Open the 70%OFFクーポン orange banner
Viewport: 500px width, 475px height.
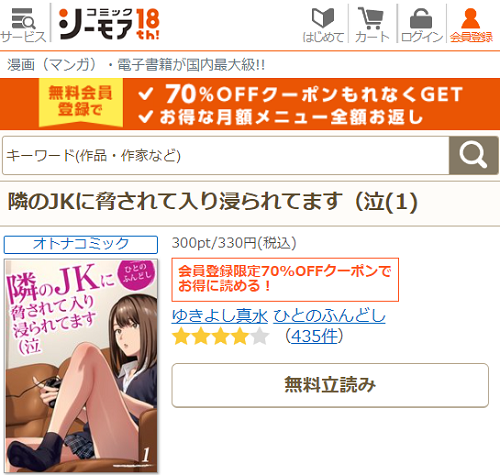tap(250, 104)
